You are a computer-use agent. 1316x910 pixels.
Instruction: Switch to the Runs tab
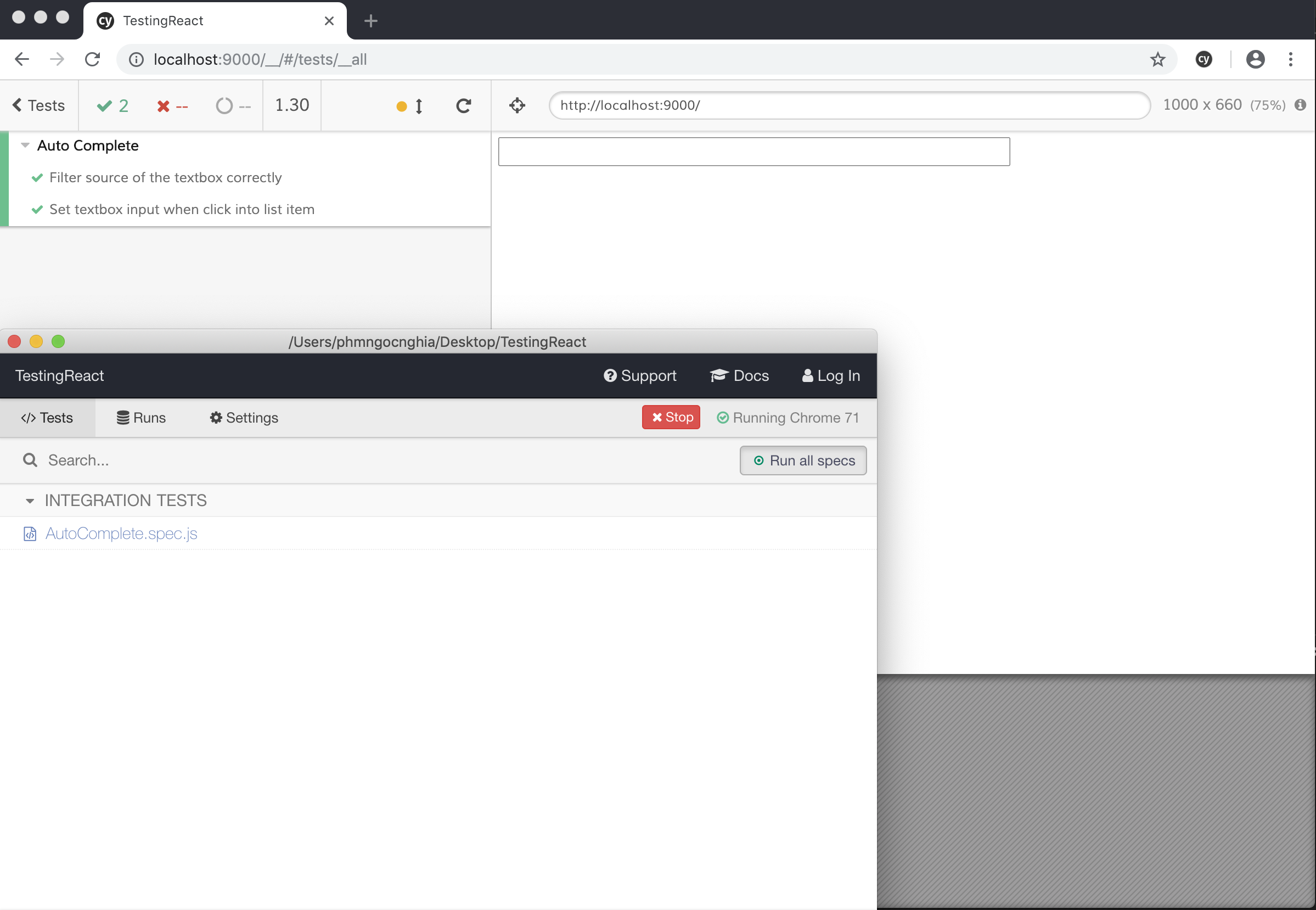click(142, 418)
